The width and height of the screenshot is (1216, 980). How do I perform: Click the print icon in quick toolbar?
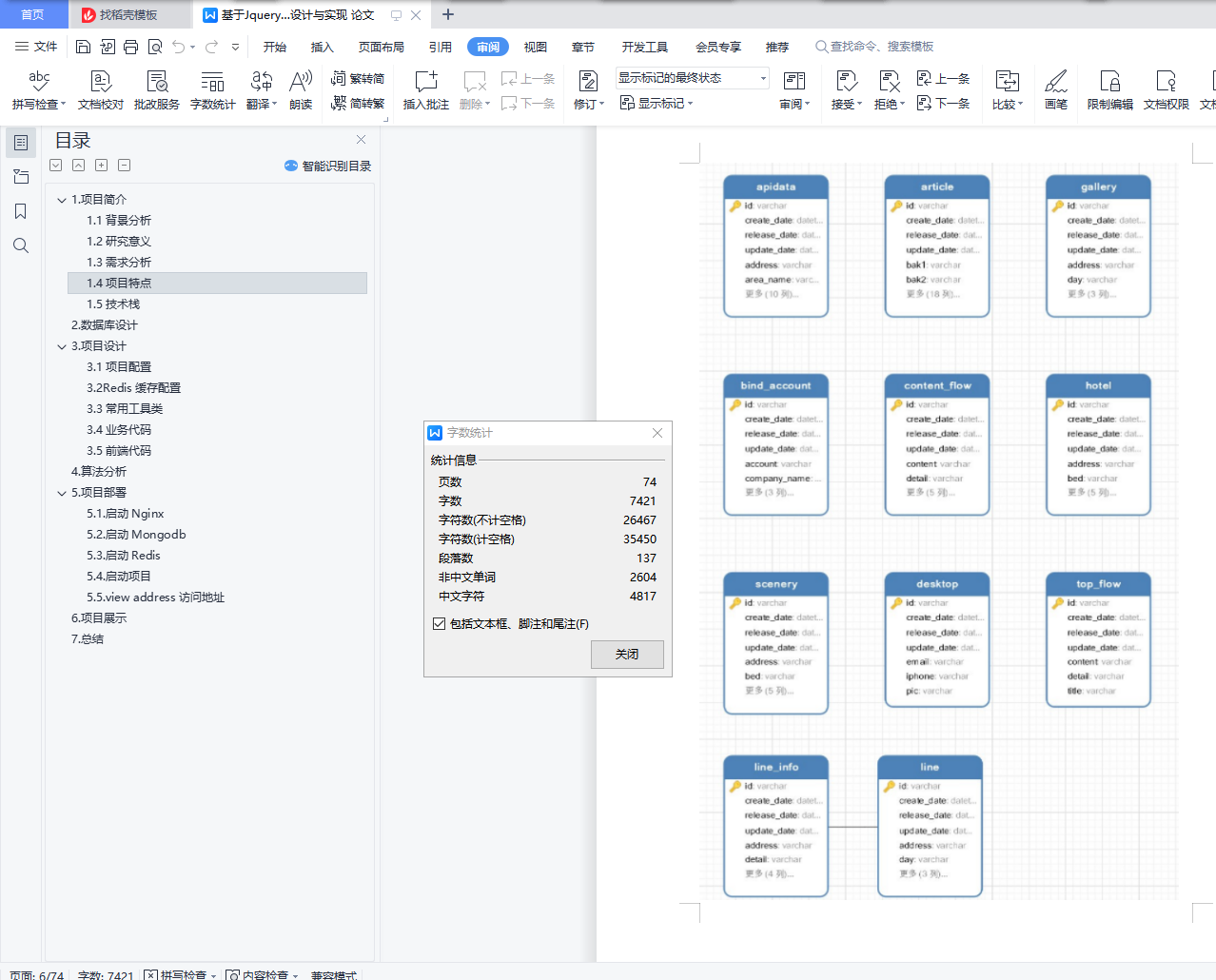[x=130, y=47]
